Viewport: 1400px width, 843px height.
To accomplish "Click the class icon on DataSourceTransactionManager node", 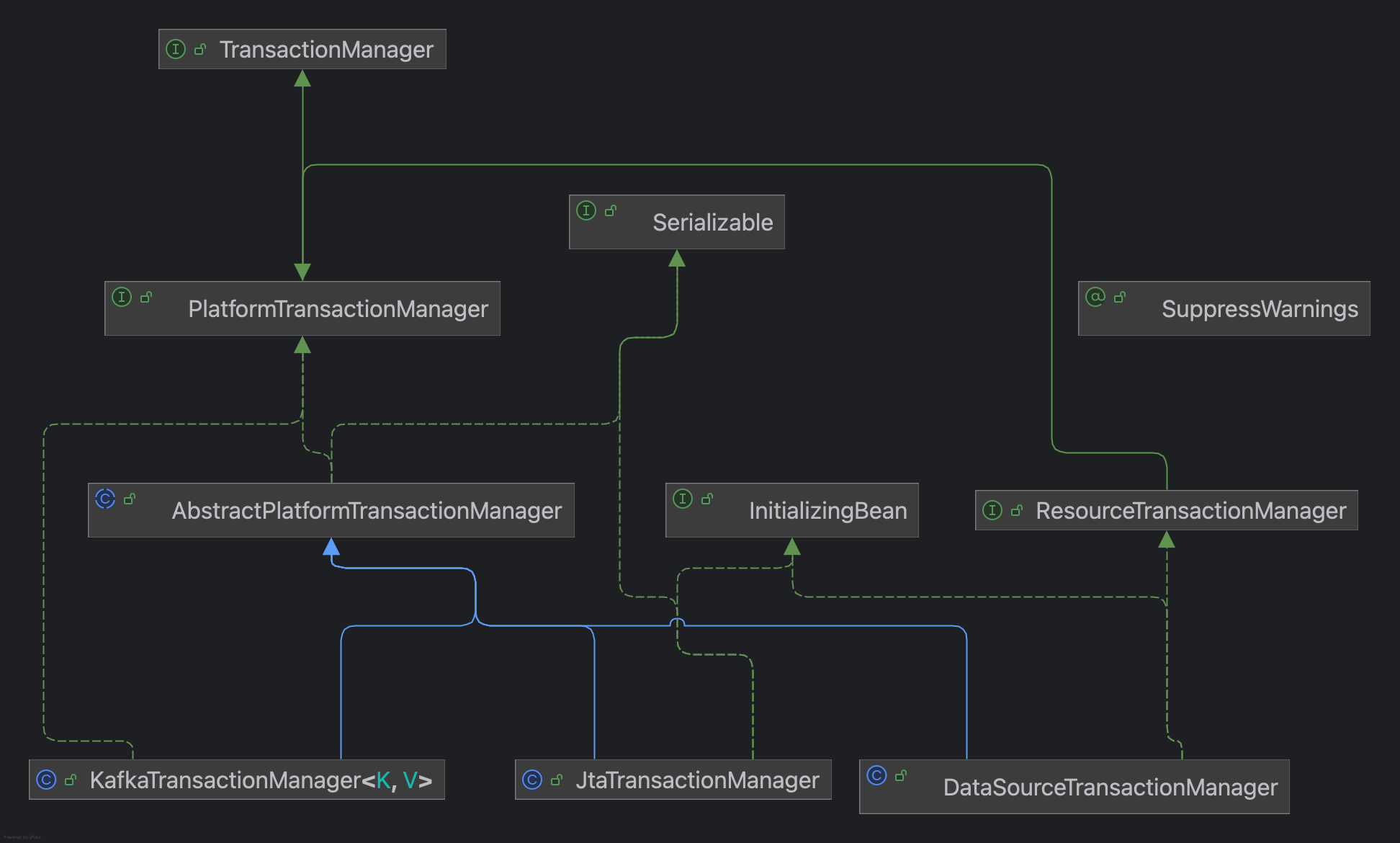I will point(876,775).
